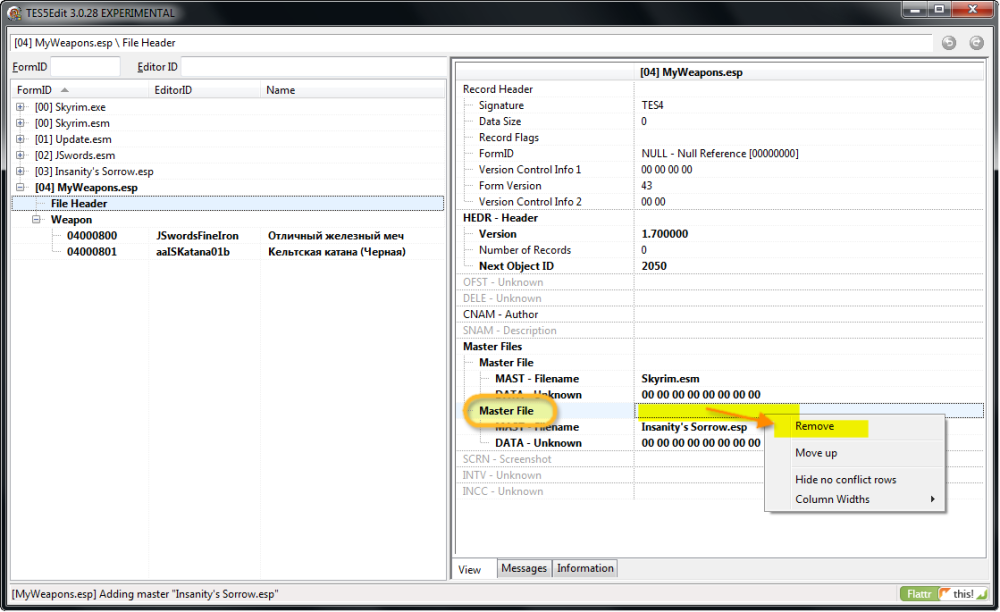
Task: Choose Move up from the context menu
Action: (x=816, y=453)
